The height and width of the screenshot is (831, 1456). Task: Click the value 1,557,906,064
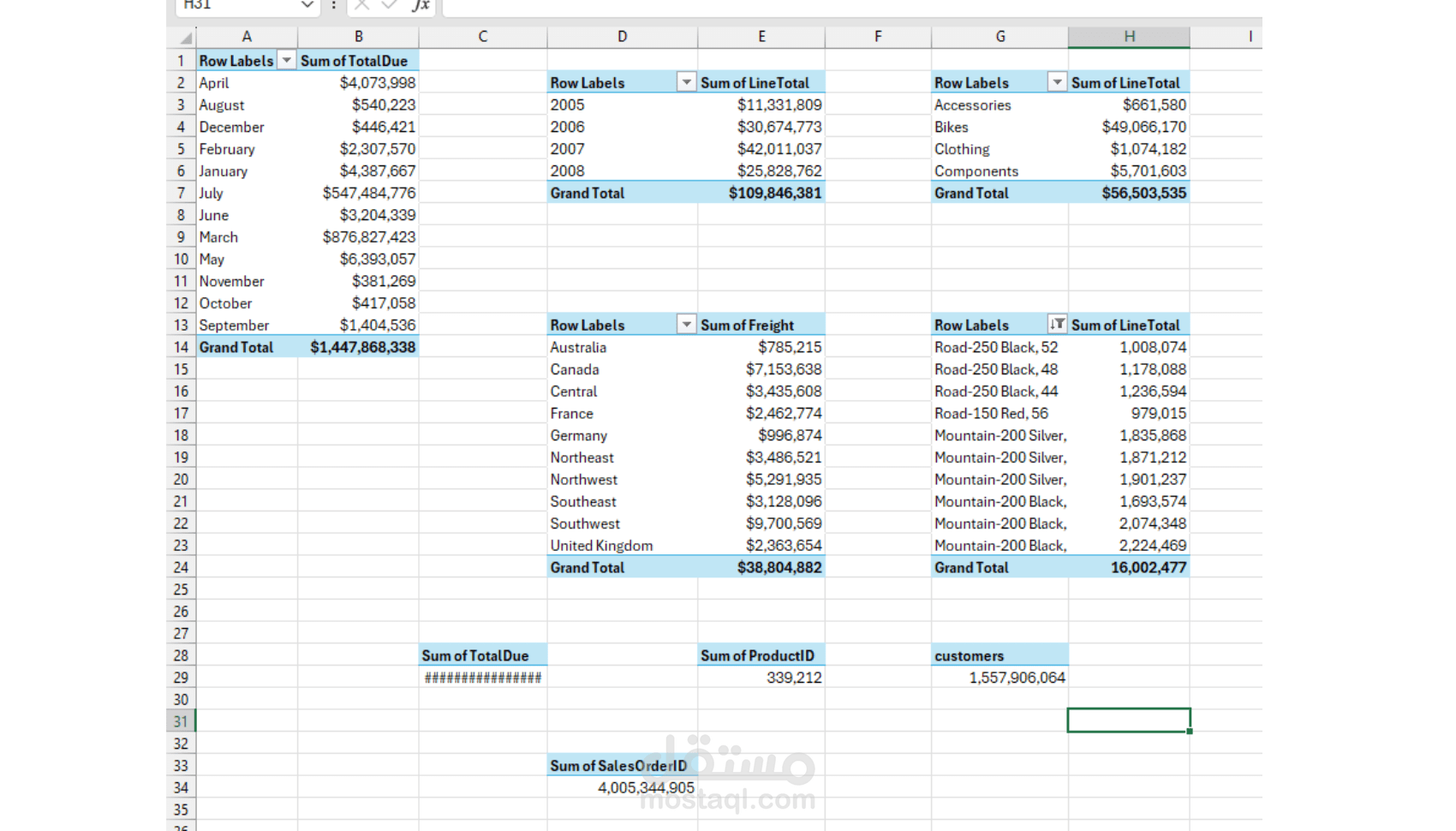click(x=1000, y=678)
